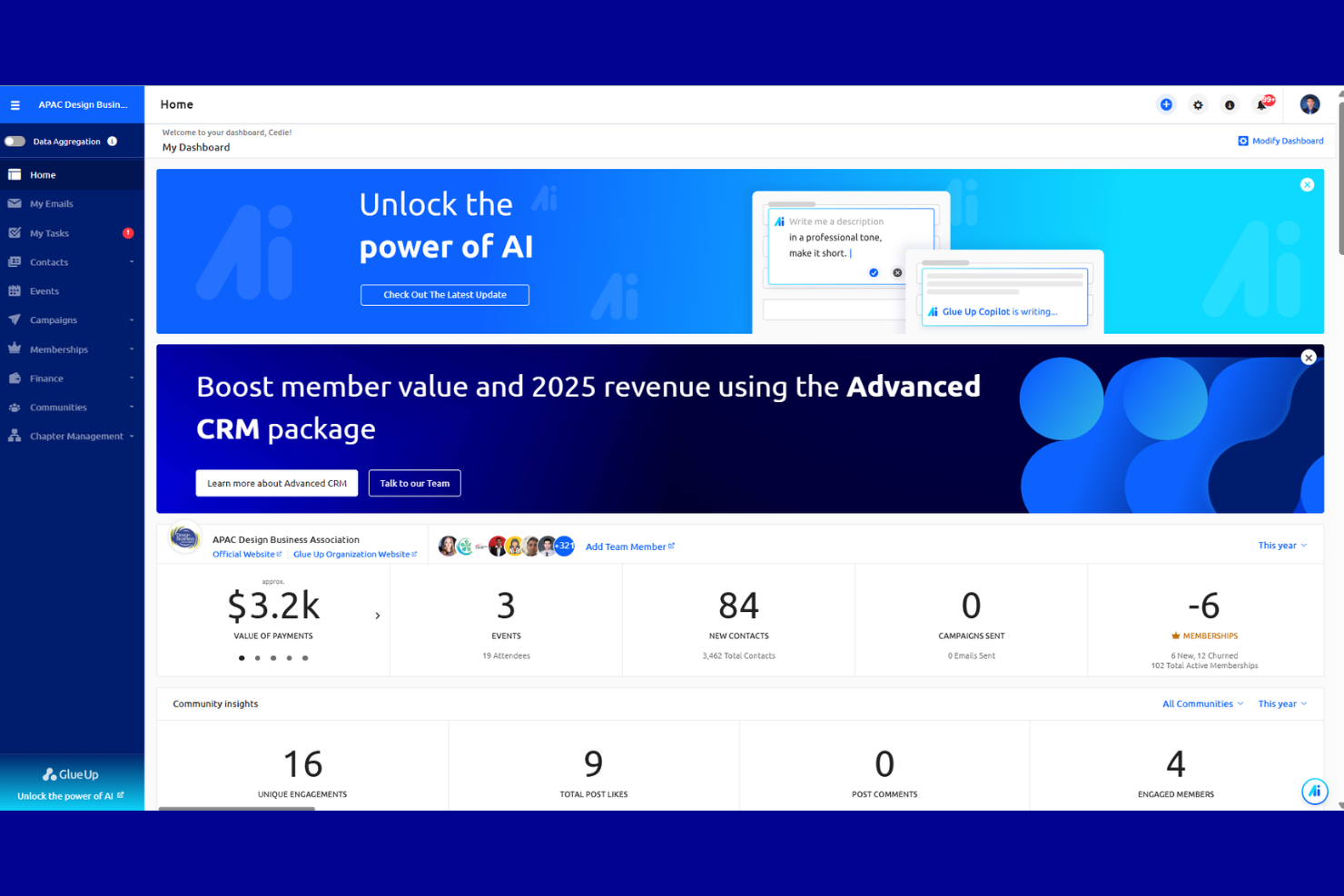Click the Events calendar icon
1344x896 pixels.
click(15, 291)
